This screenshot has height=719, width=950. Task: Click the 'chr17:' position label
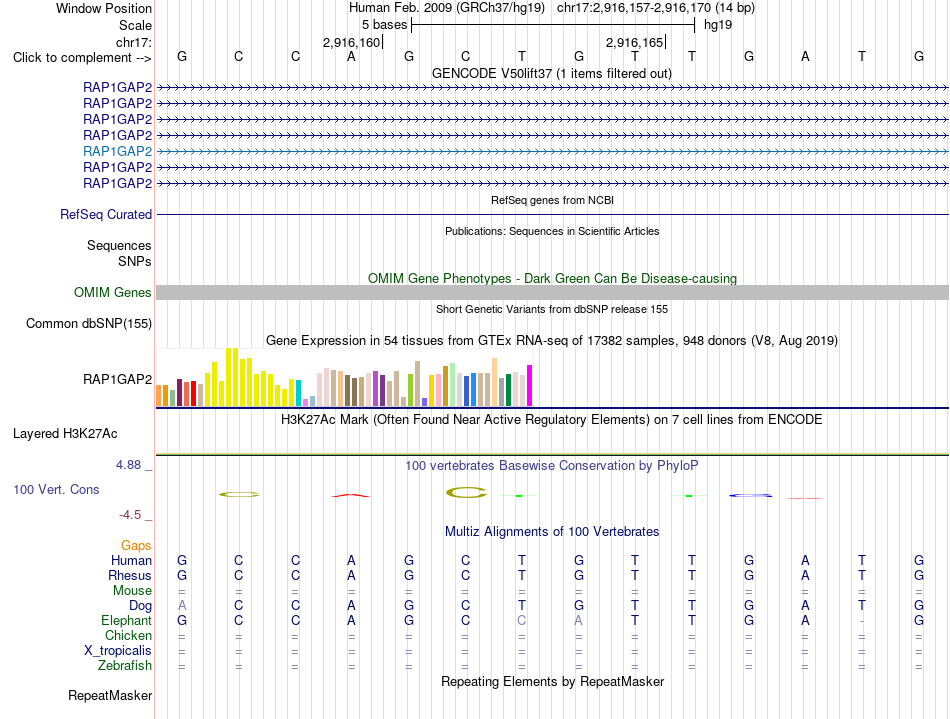pyautogui.click(x=134, y=42)
